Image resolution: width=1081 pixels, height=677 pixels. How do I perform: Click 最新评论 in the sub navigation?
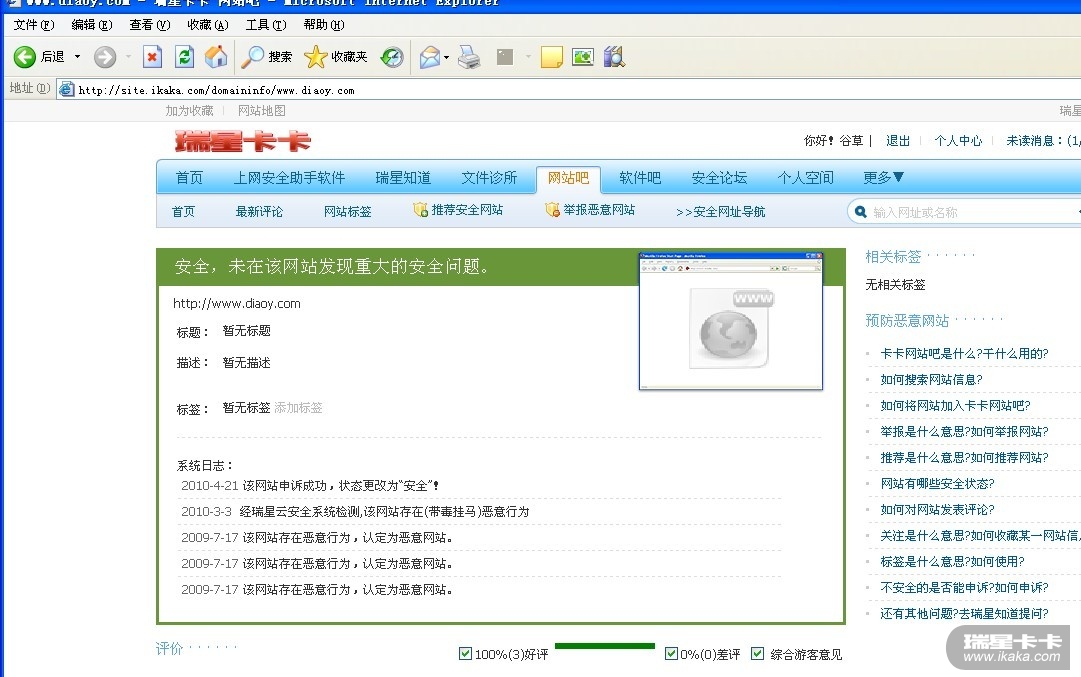click(259, 212)
